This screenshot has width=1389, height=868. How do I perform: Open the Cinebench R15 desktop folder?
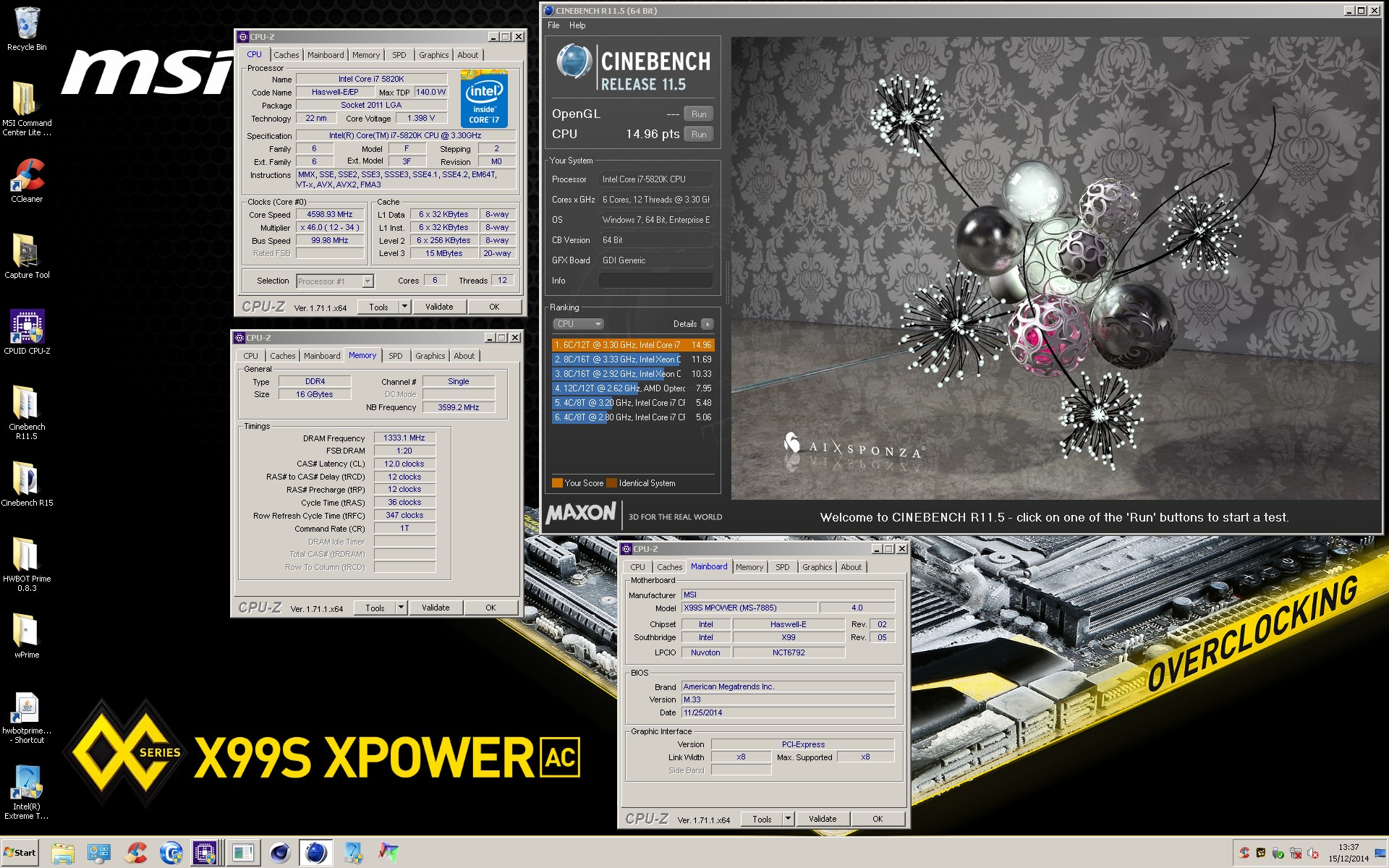(x=27, y=485)
